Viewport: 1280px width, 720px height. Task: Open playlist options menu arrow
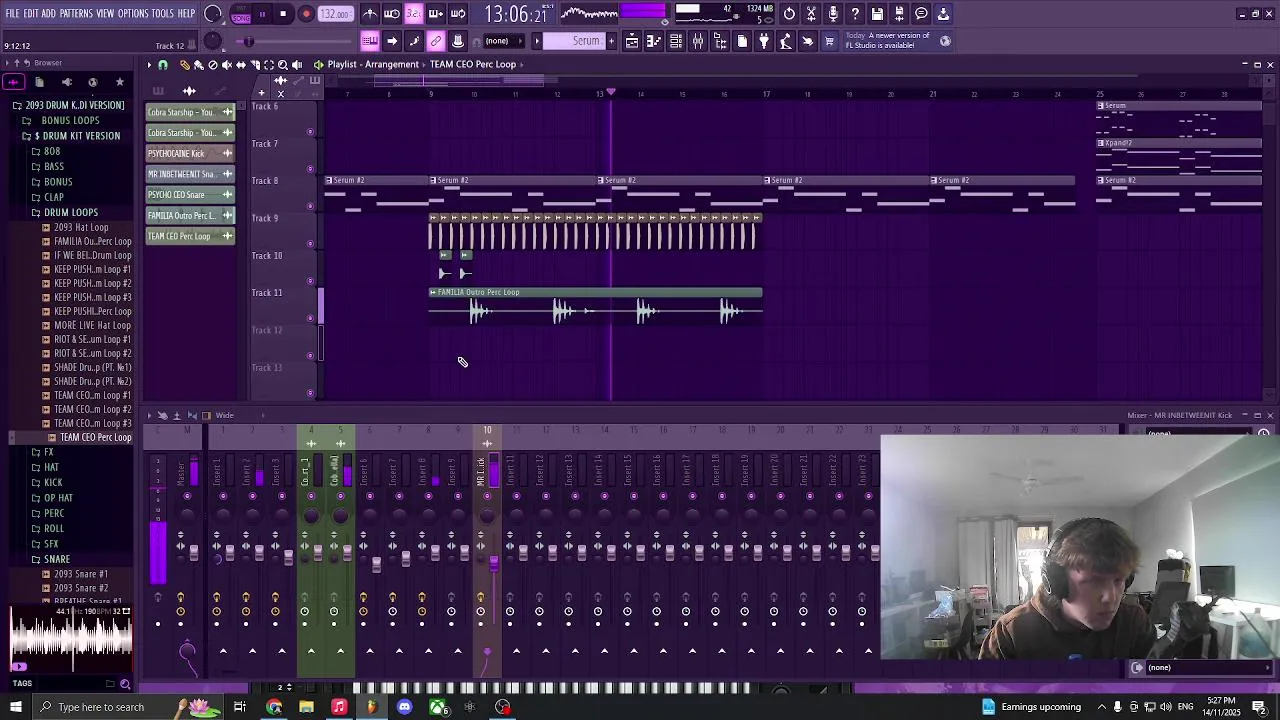(x=149, y=65)
